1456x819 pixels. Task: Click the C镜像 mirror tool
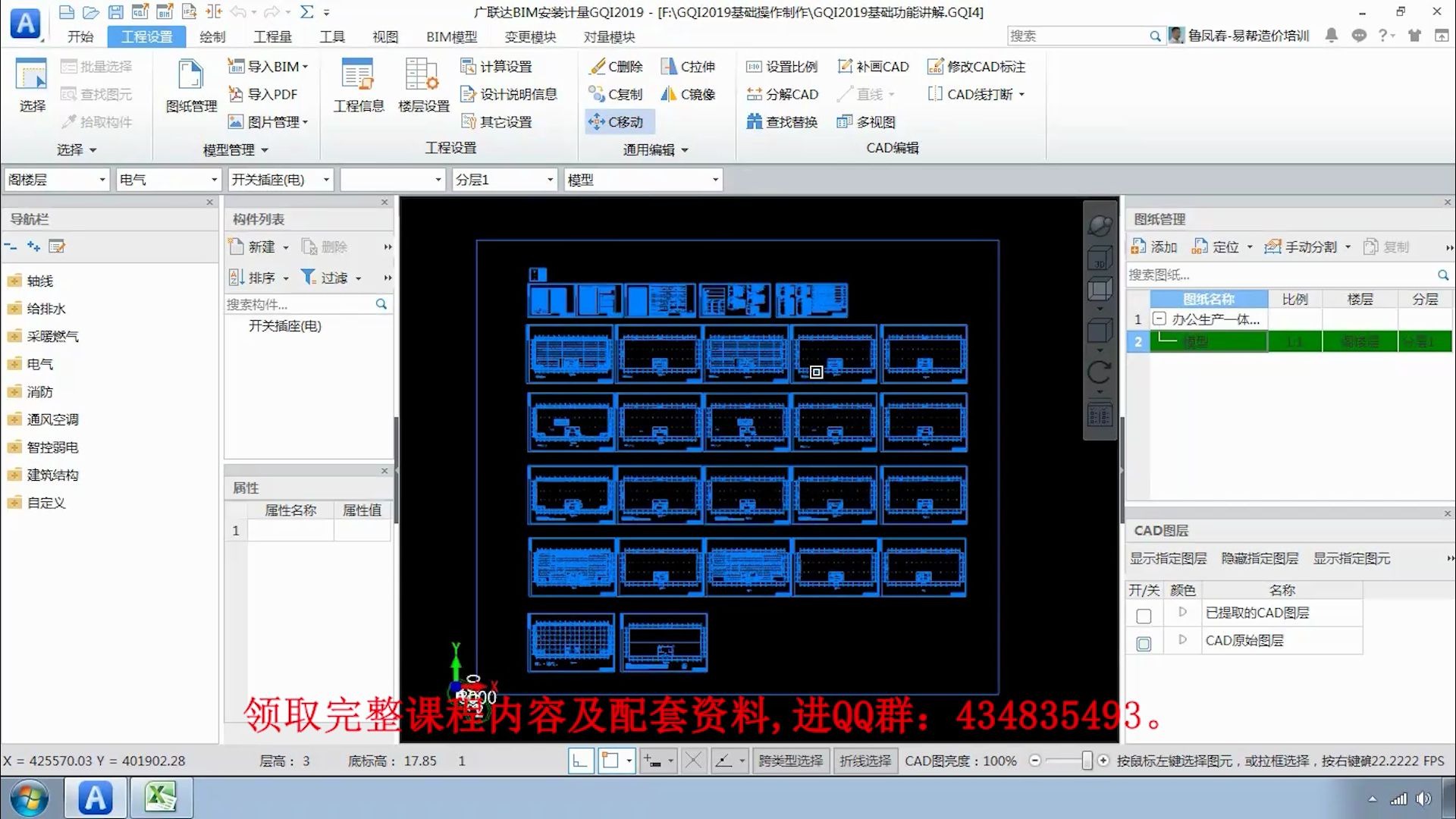tap(689, 94)
